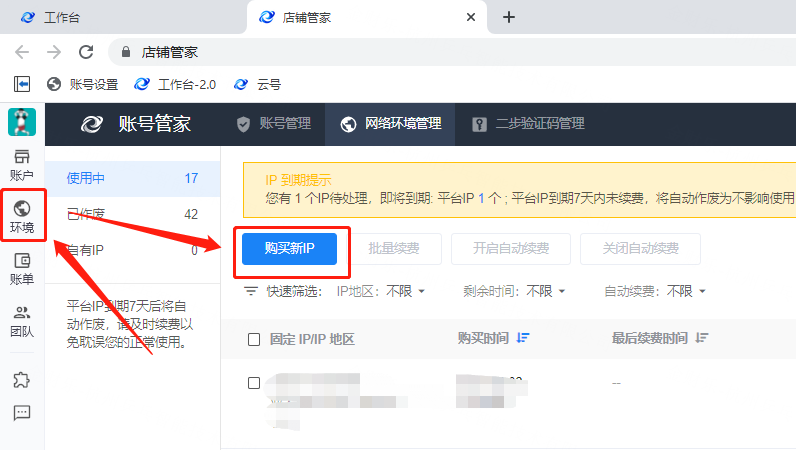796x450 pixels.
Task: Click the 固定 IP/IP 地区 column header
Action: point(312,339)
